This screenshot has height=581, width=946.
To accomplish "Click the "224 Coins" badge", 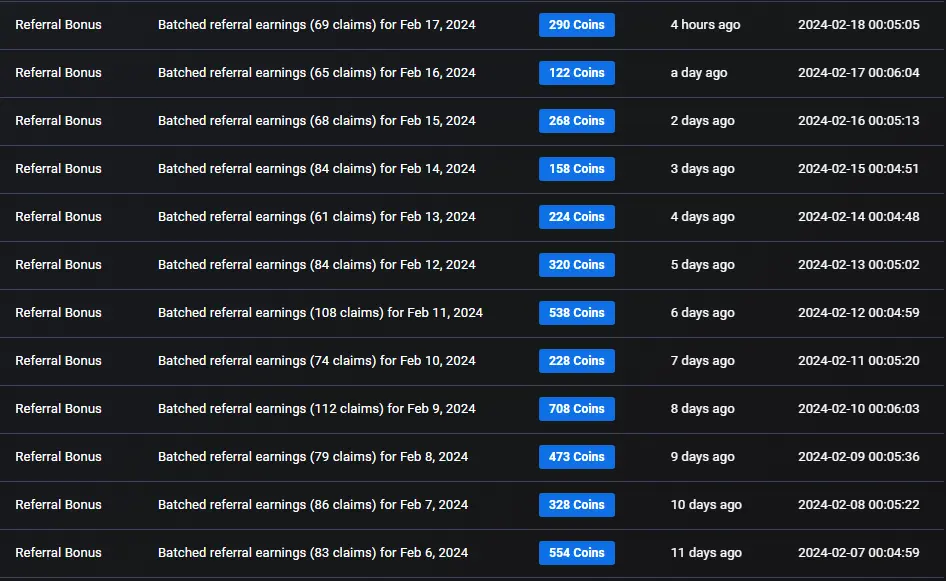I will coord(577,217).
